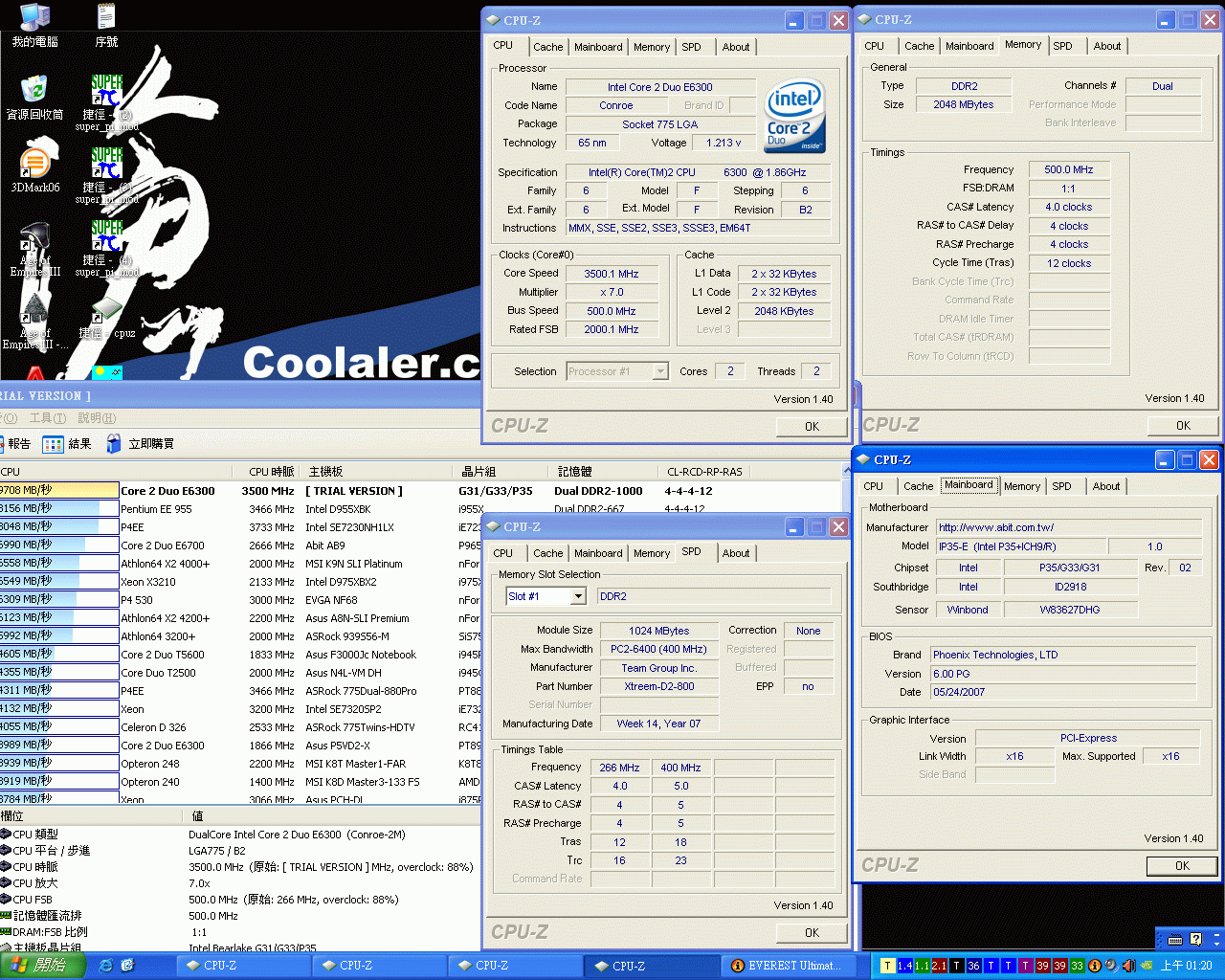
Task: Open the Processor #1 selection dropdown
Action: point(660,371)
